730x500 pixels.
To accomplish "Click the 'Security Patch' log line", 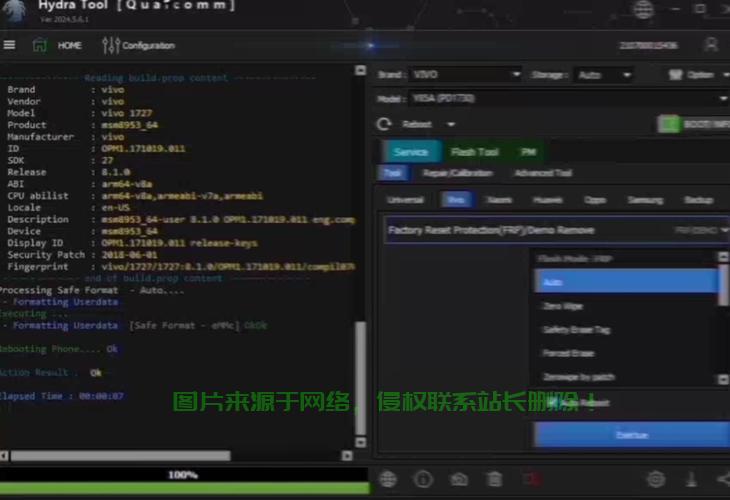I will click(x=82, y=255).
